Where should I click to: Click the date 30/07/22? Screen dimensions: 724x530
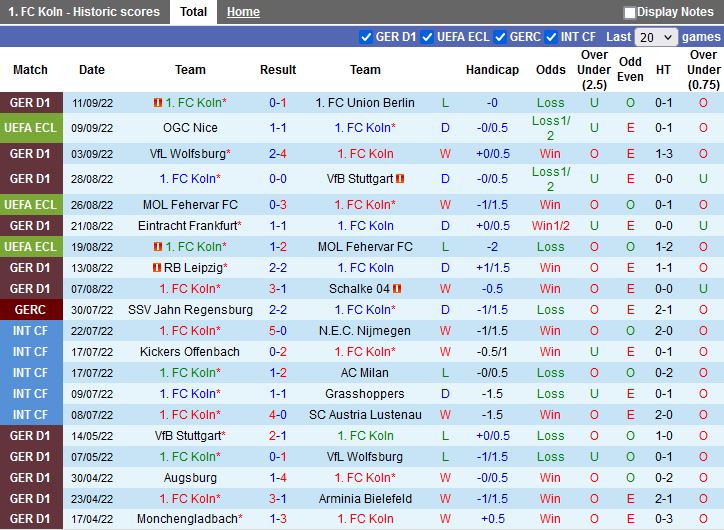(x=92, y=310)
